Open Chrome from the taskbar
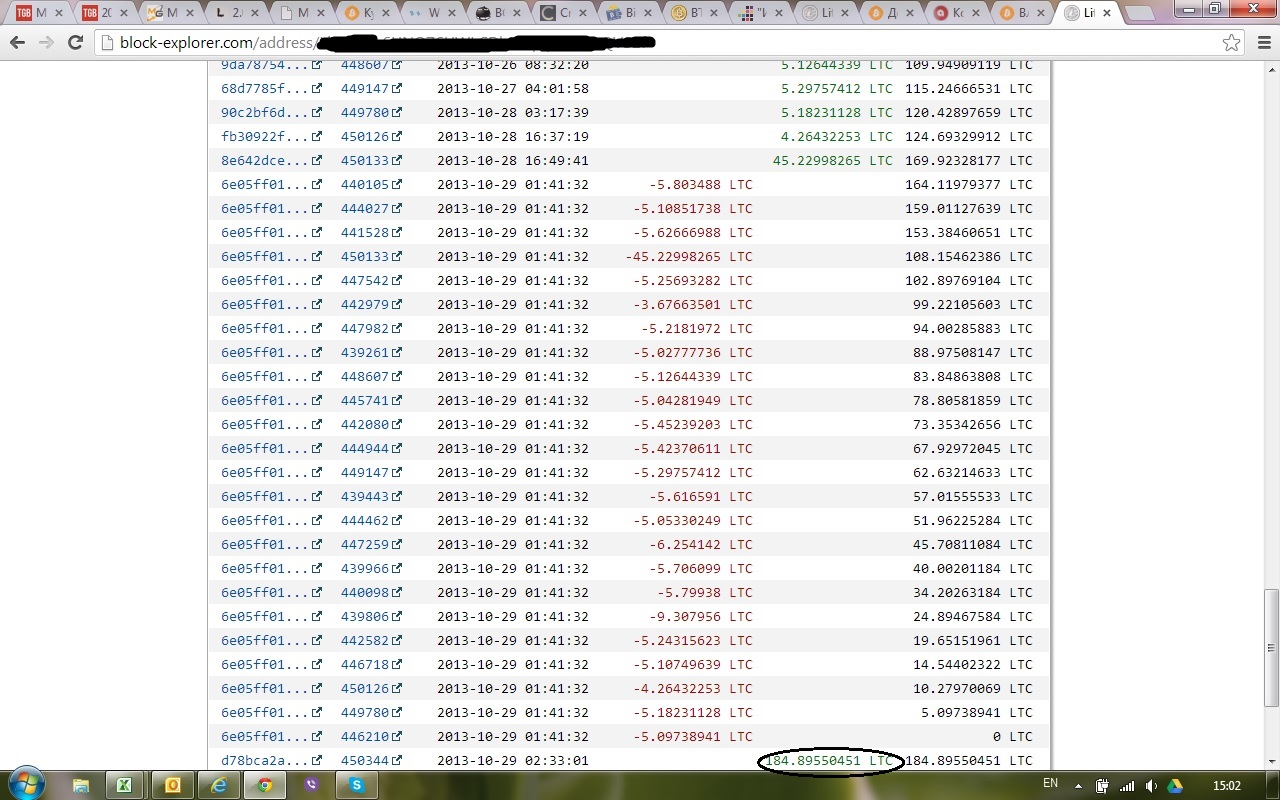The width and height of the screenshot is (1280, 800). point(265,785)
